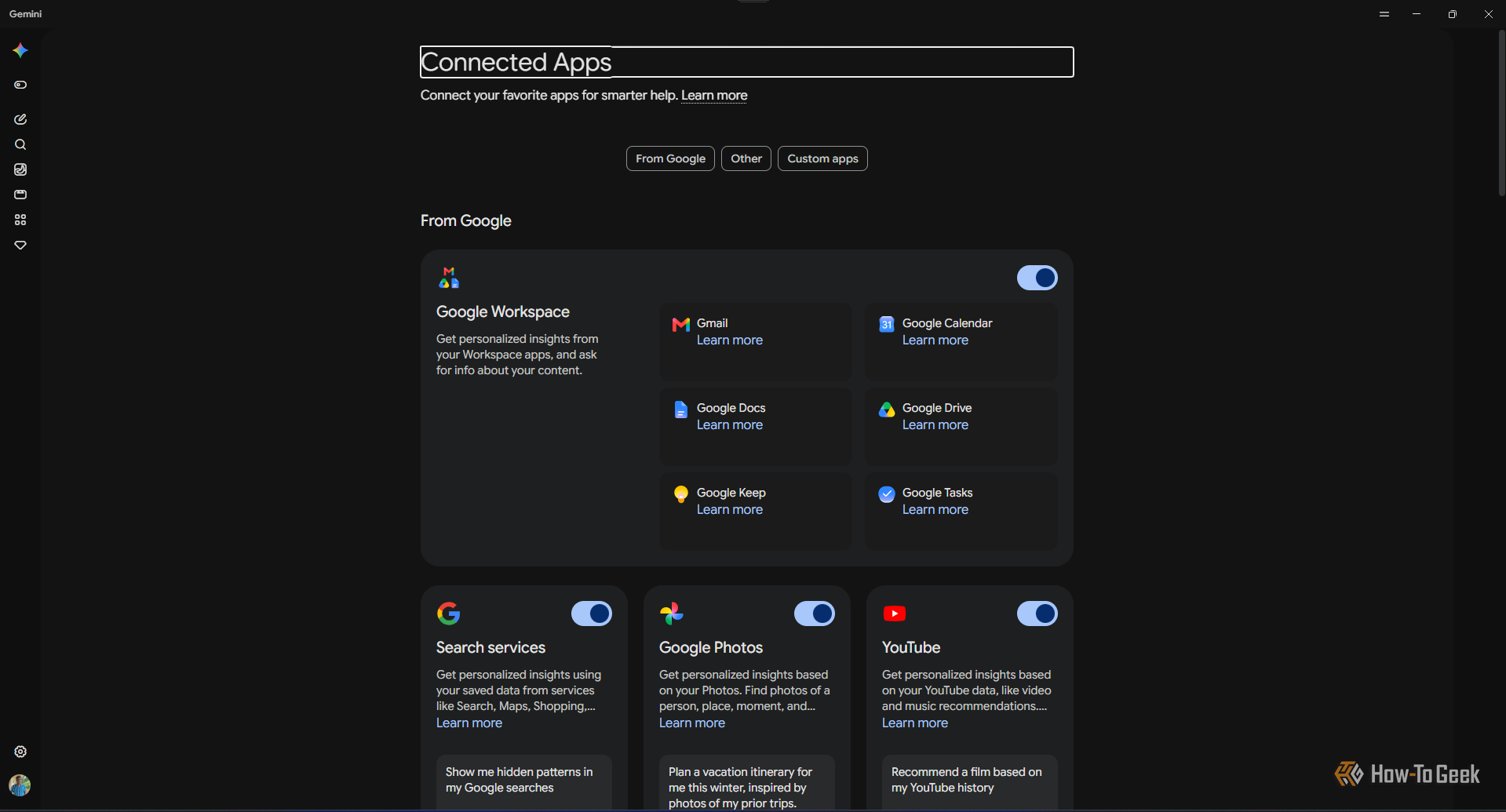This screenshot has height=812, width=1506.
Task: Open the four-squares grid icon in the sidebar
Action: tap(20, 220)
